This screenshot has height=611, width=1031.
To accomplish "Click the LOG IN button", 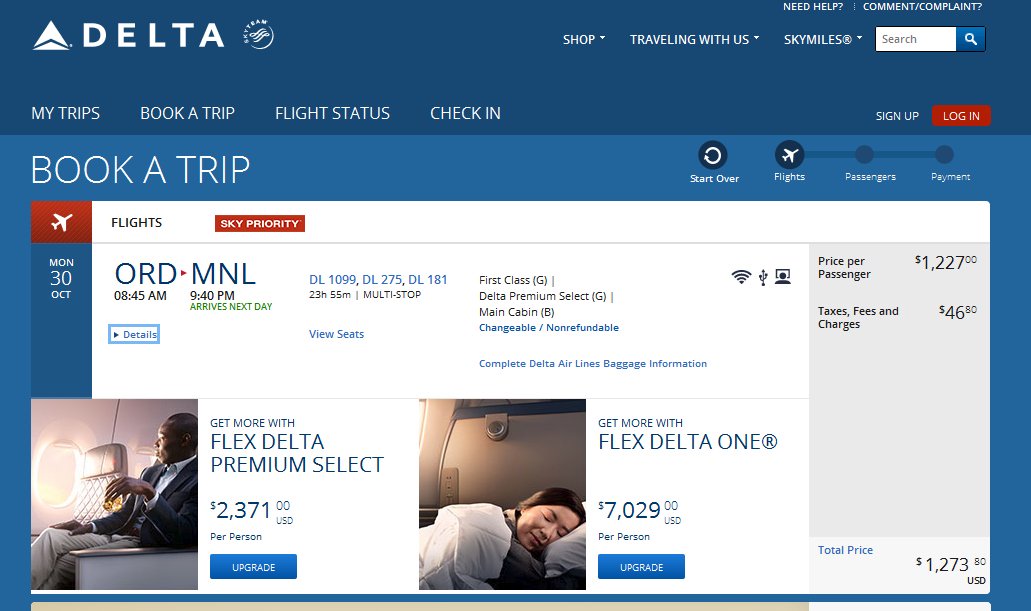I will [961, 116].
